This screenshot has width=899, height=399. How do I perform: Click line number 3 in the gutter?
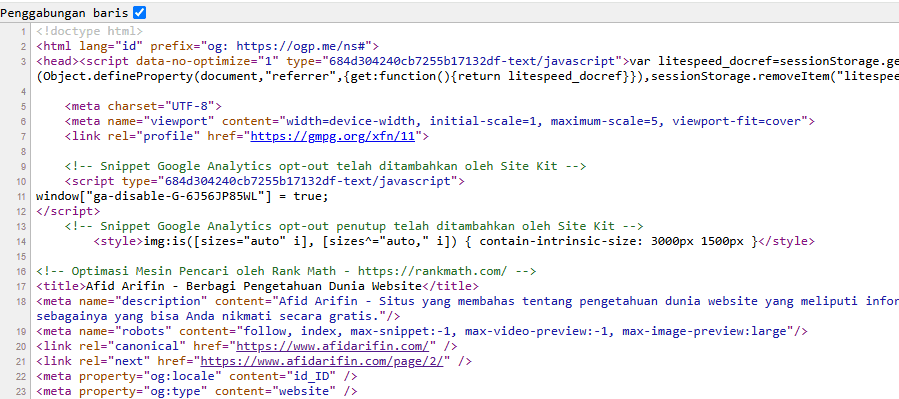point(23,61)
